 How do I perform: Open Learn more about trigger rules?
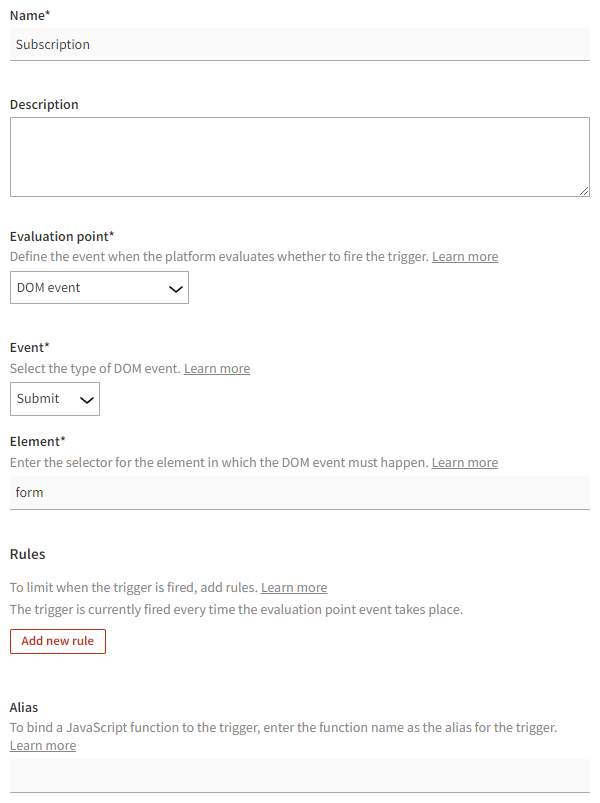tap(293, 587)
